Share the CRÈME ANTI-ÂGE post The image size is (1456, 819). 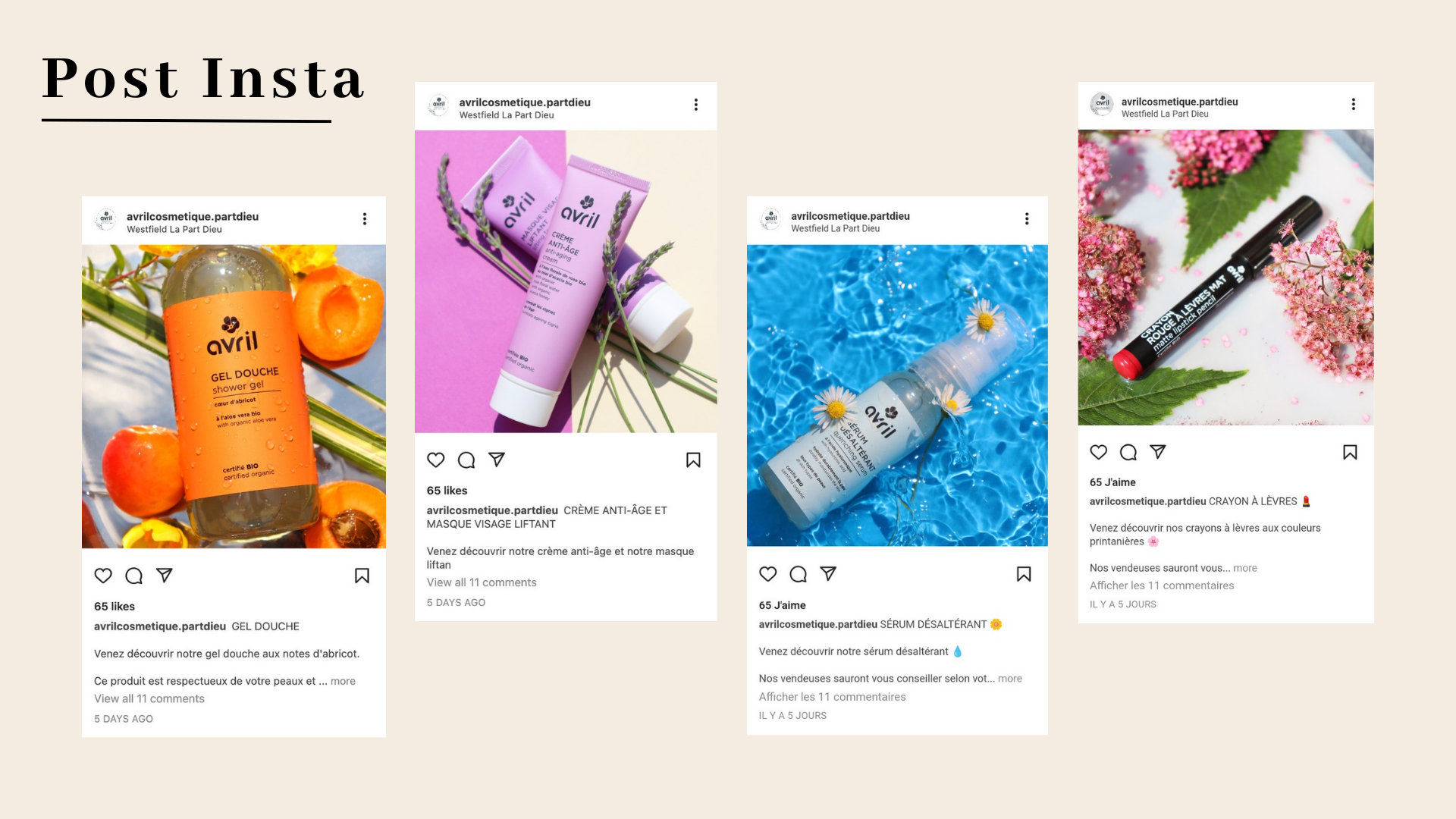point(497,460)
